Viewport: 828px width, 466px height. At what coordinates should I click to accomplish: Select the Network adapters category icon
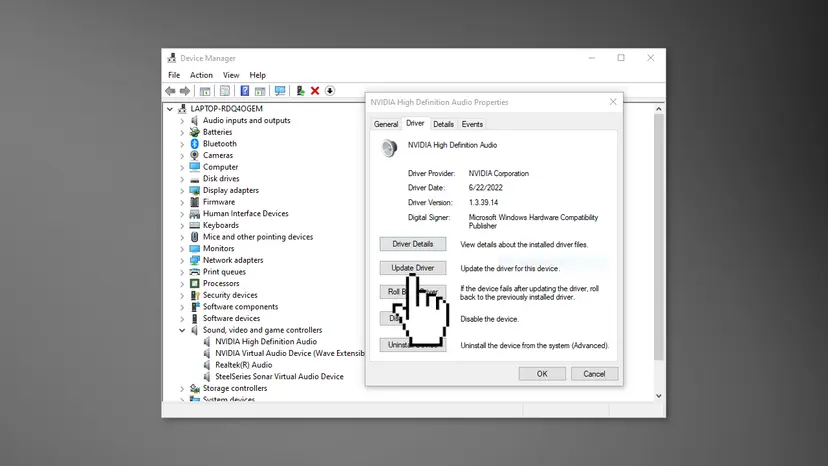(194, 260)
